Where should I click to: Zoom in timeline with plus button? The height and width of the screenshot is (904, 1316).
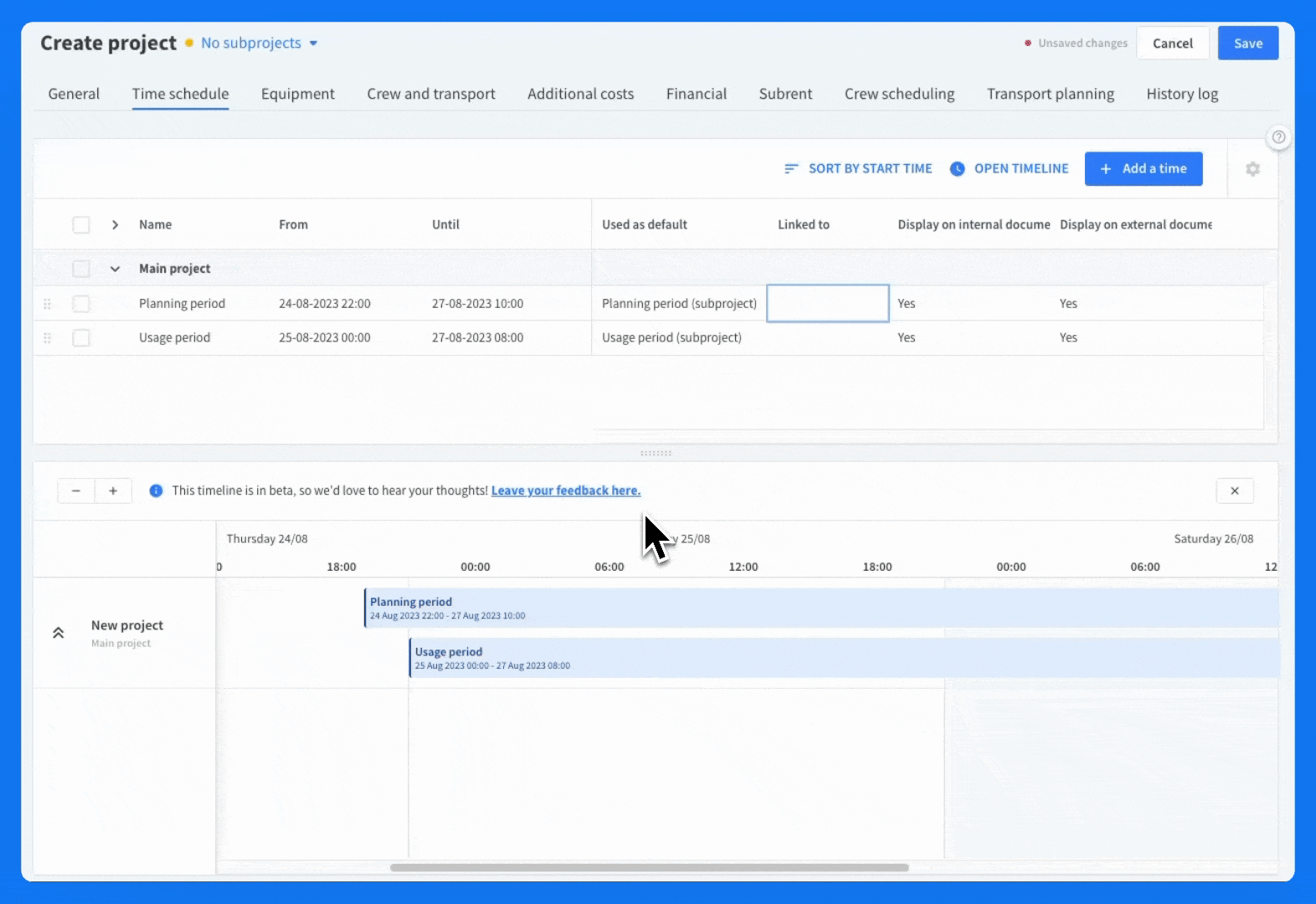[x=113, y=491]
